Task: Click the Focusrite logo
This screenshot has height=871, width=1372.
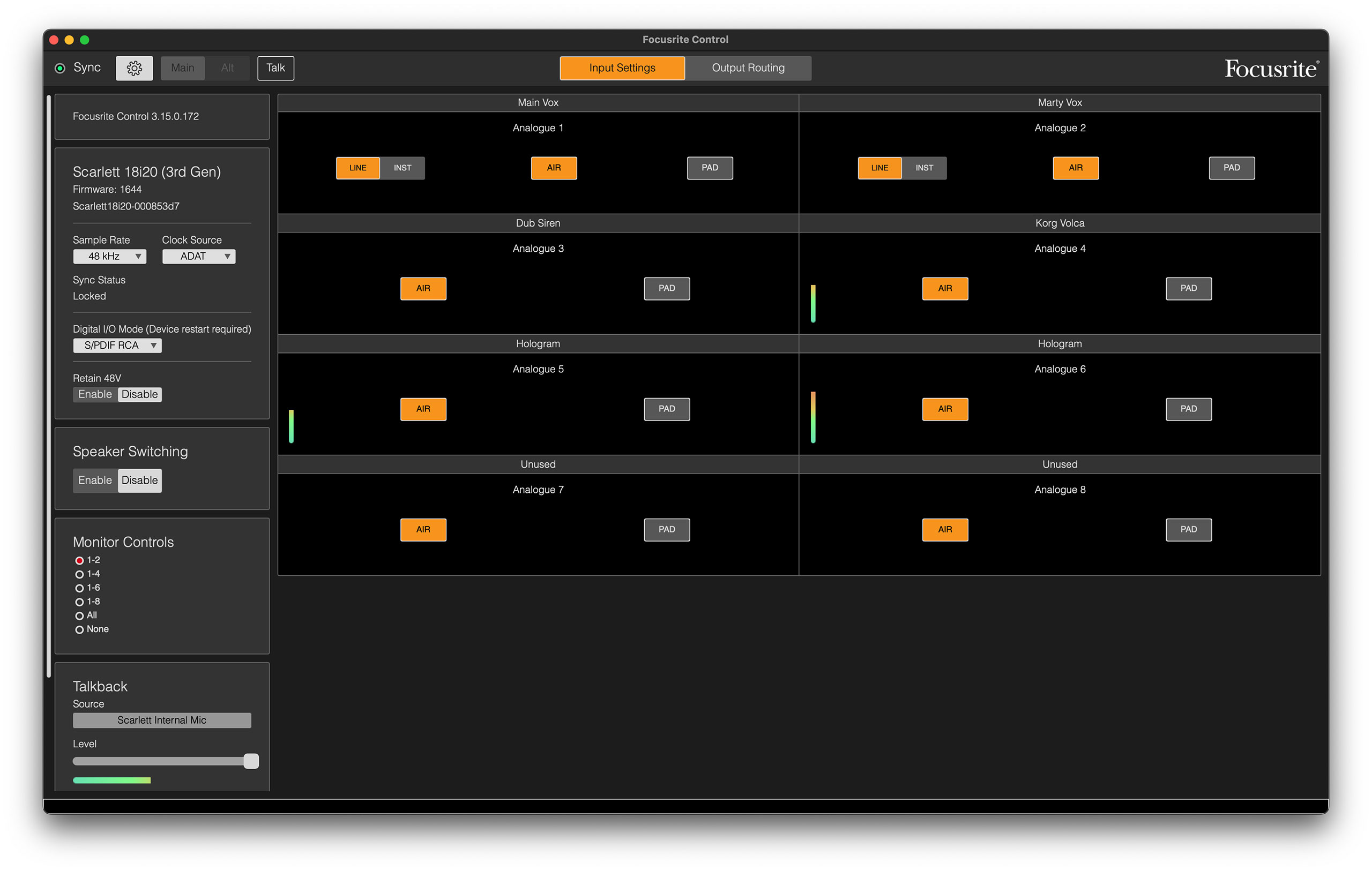Action: (1271, 69)
